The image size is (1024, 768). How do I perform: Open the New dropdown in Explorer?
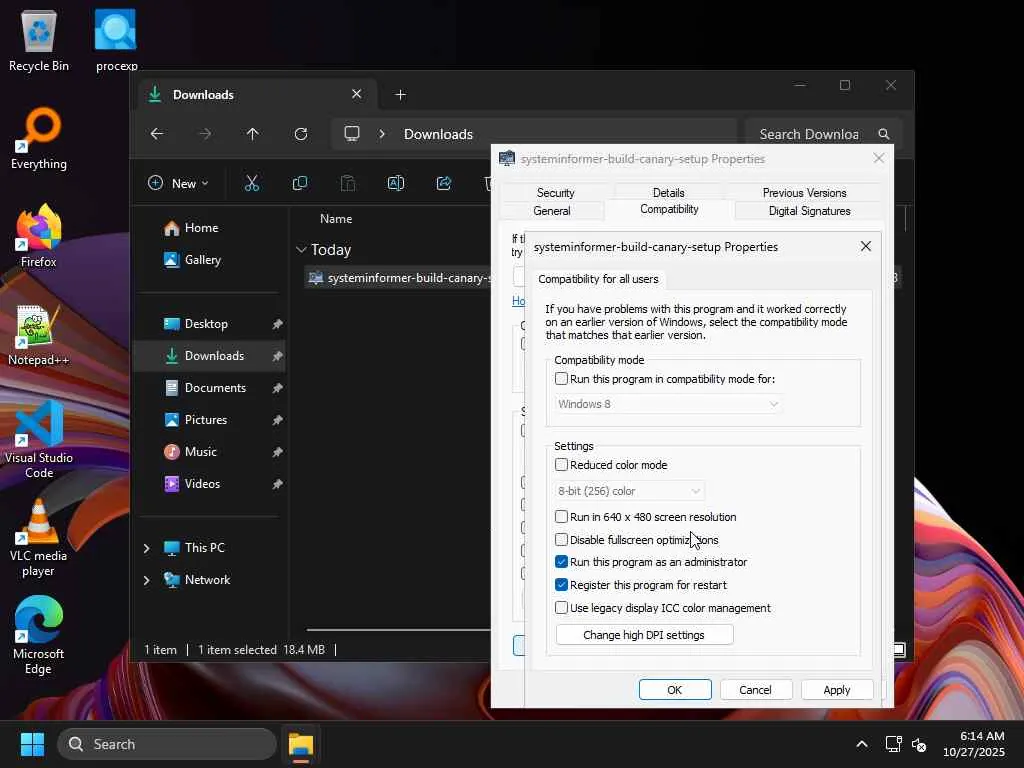pos(178,183)
